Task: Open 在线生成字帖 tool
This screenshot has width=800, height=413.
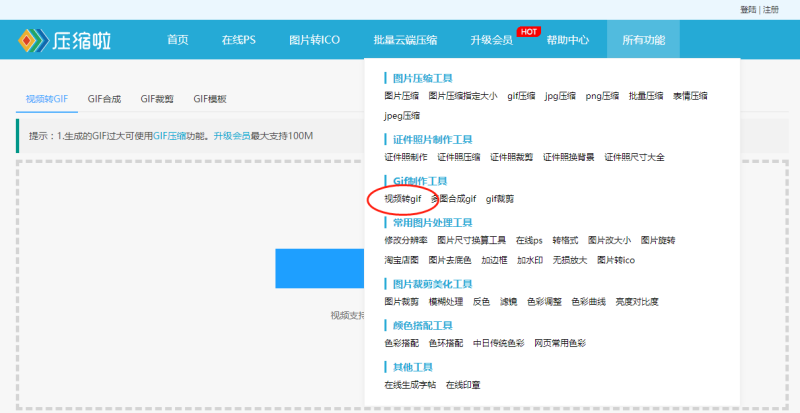Action: [x=410, y=385]
